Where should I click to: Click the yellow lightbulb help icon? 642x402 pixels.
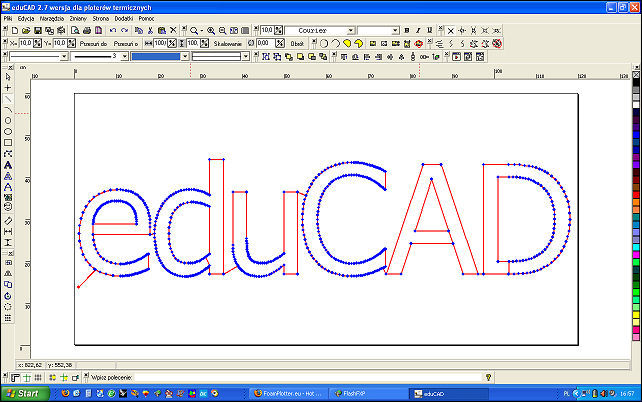coord(488,377)
